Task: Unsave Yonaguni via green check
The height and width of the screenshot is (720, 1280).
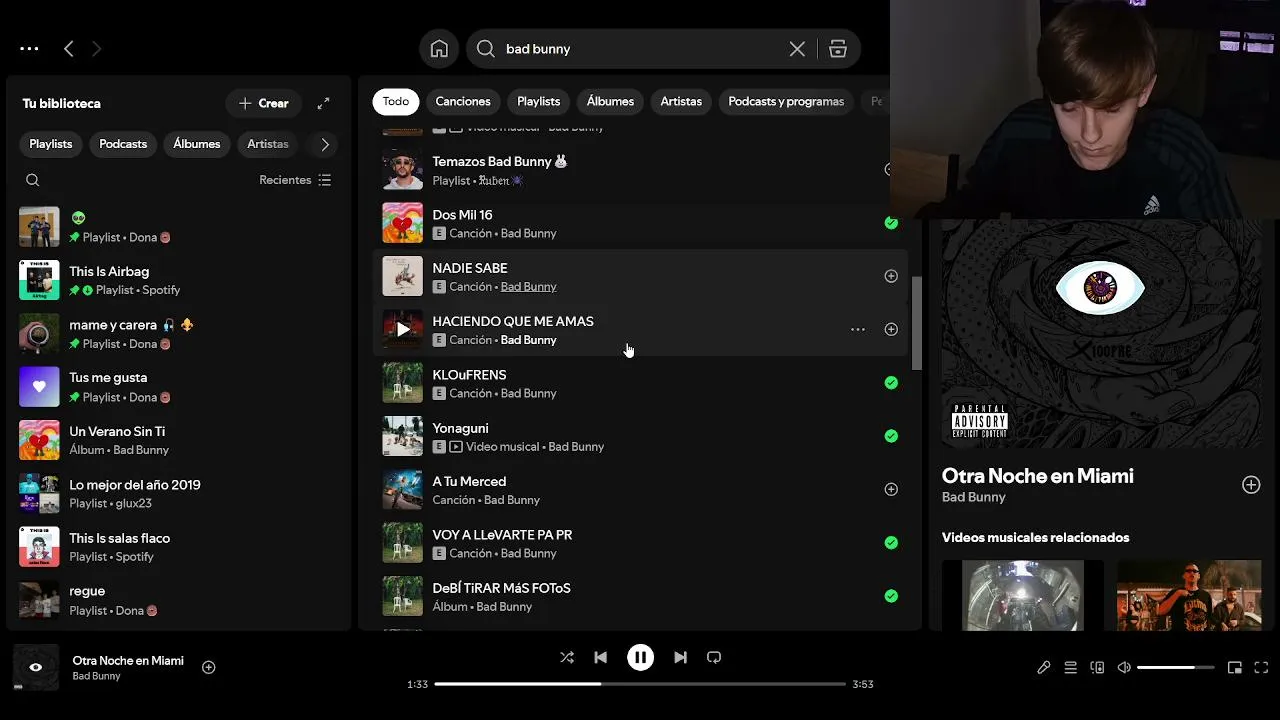Action: 891,436
